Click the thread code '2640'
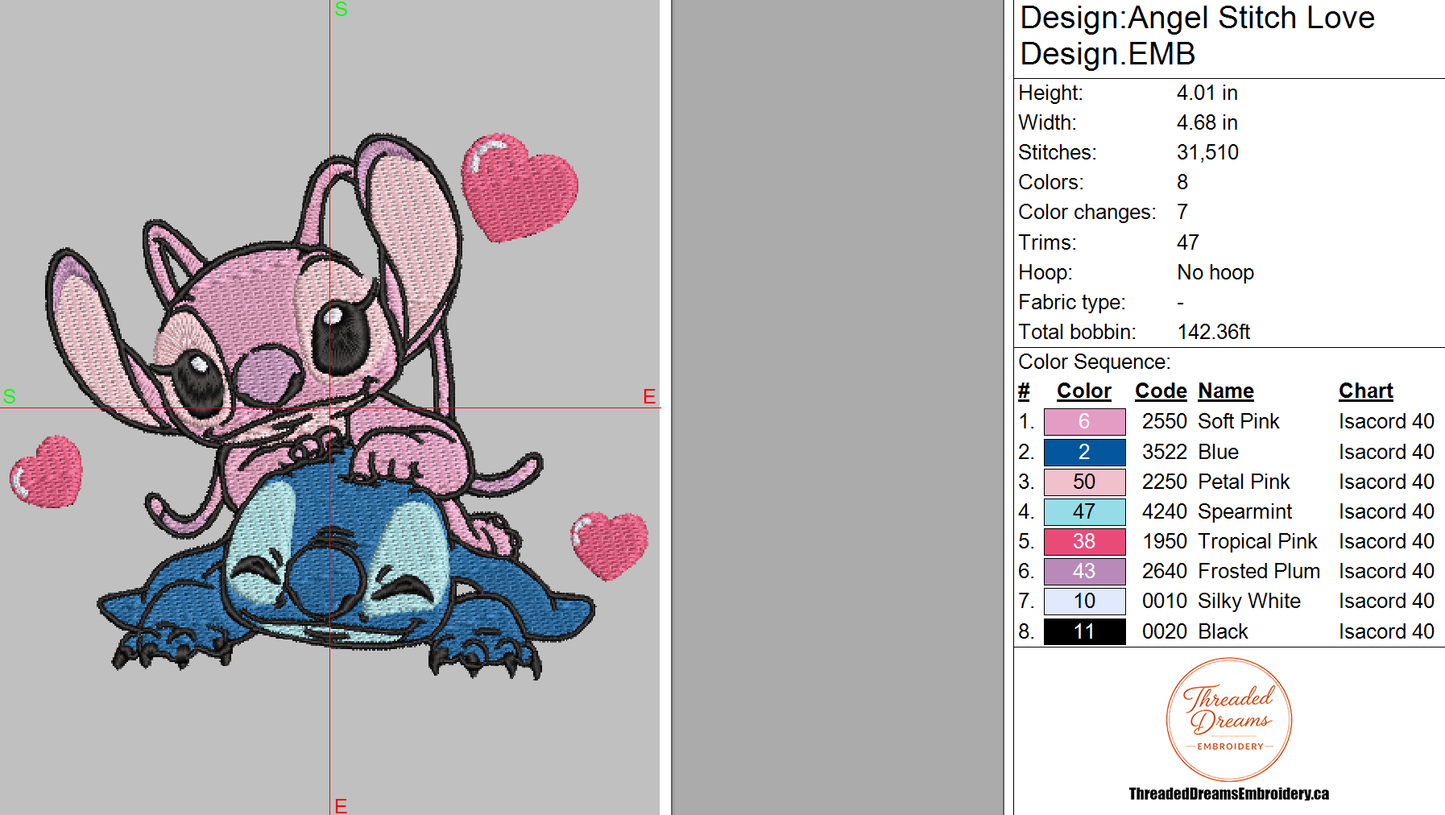1445x815 pixels. [x=1165, y=572]
